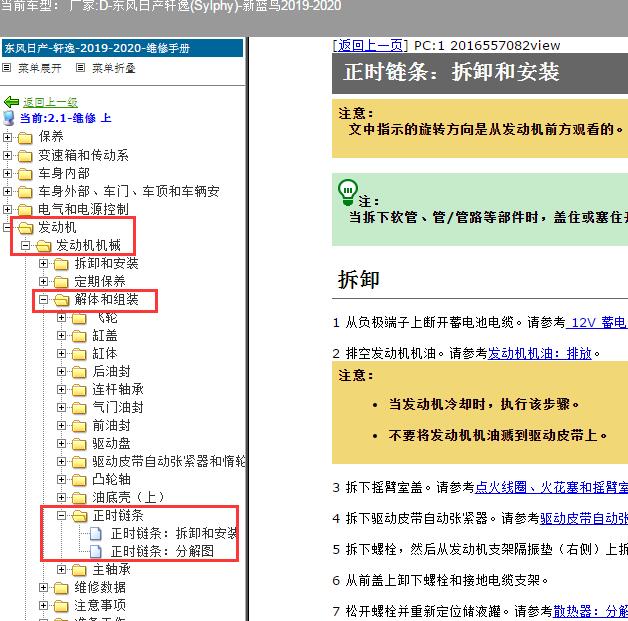Click the 维修数据 folder icon
The image size is (628, 621).
tap(61, 588)
